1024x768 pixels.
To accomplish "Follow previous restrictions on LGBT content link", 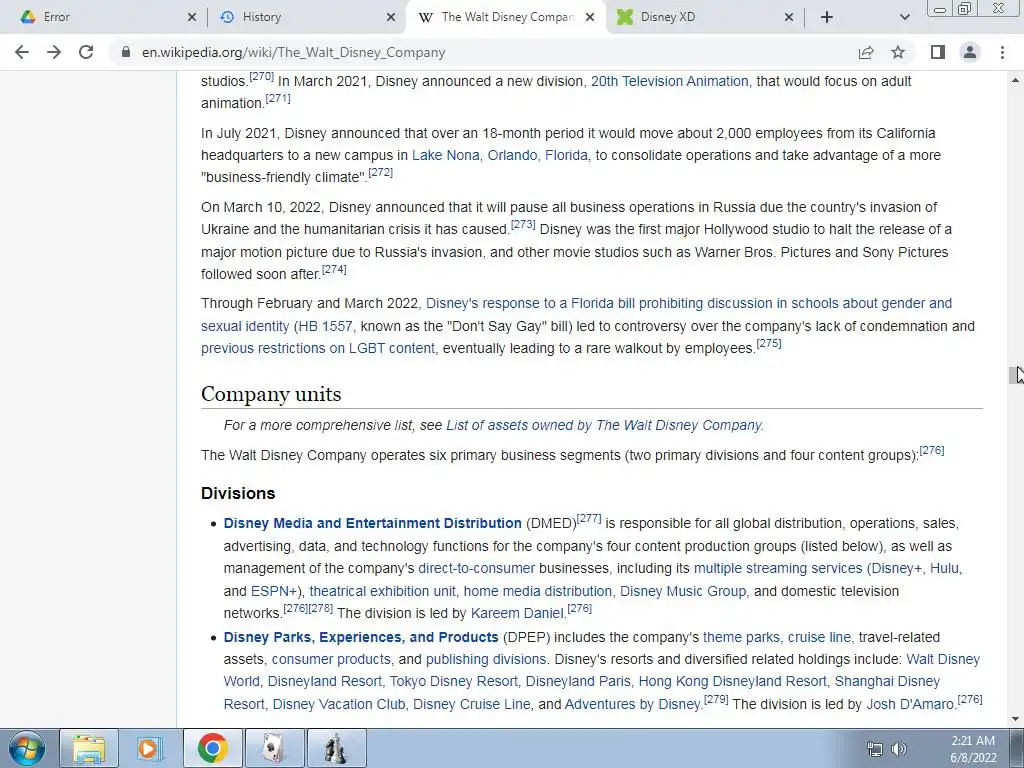I will (318, 349).
